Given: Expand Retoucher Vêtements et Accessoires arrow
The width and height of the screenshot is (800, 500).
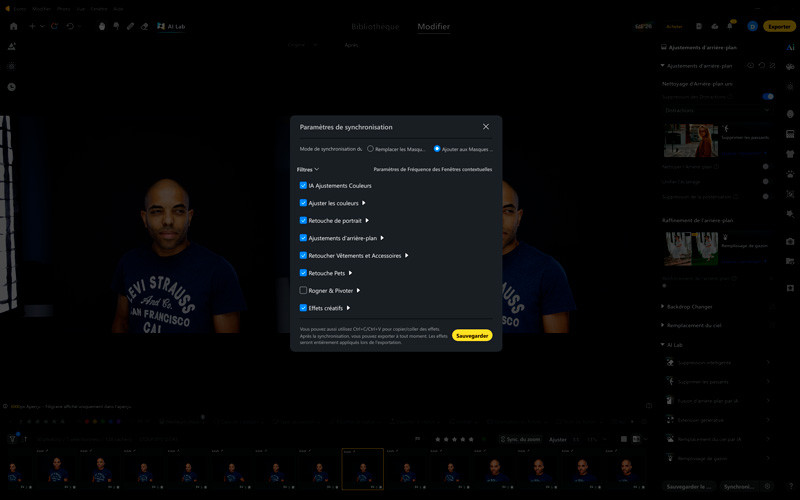Looking at the screenshot, I should [x=407, y=255].
